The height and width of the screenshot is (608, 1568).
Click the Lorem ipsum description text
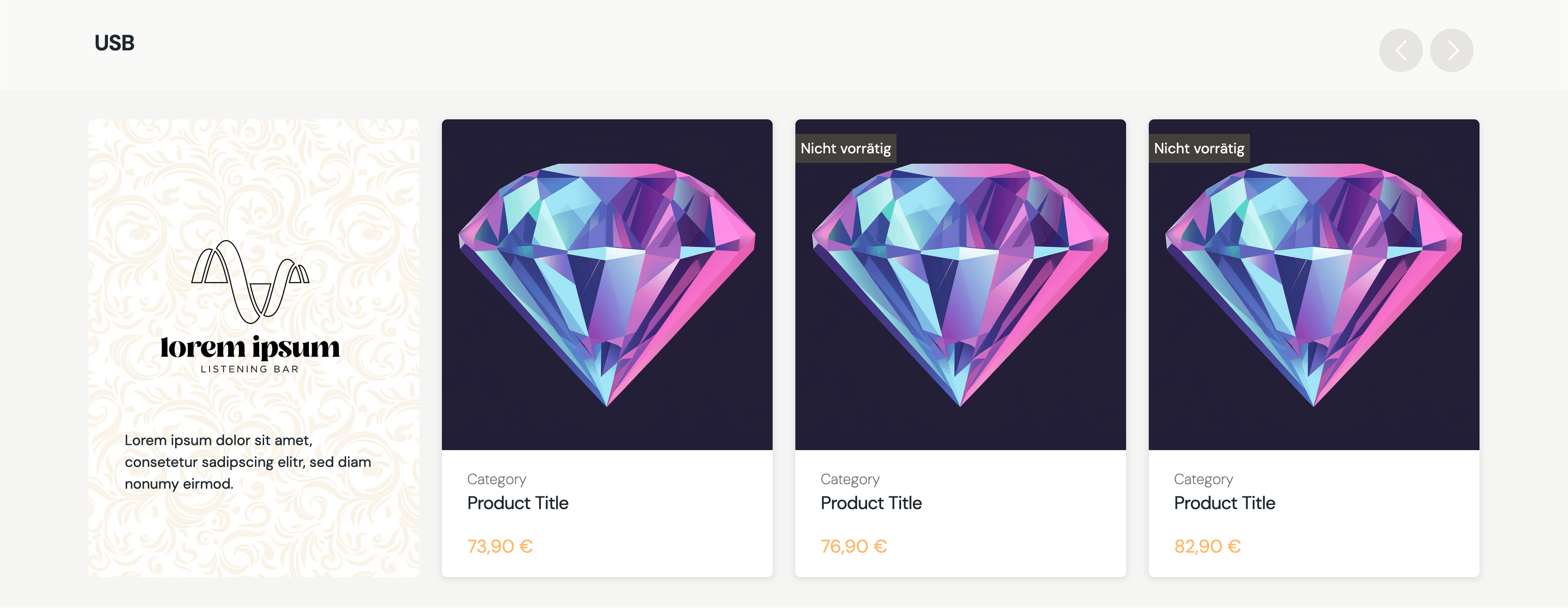248,462
